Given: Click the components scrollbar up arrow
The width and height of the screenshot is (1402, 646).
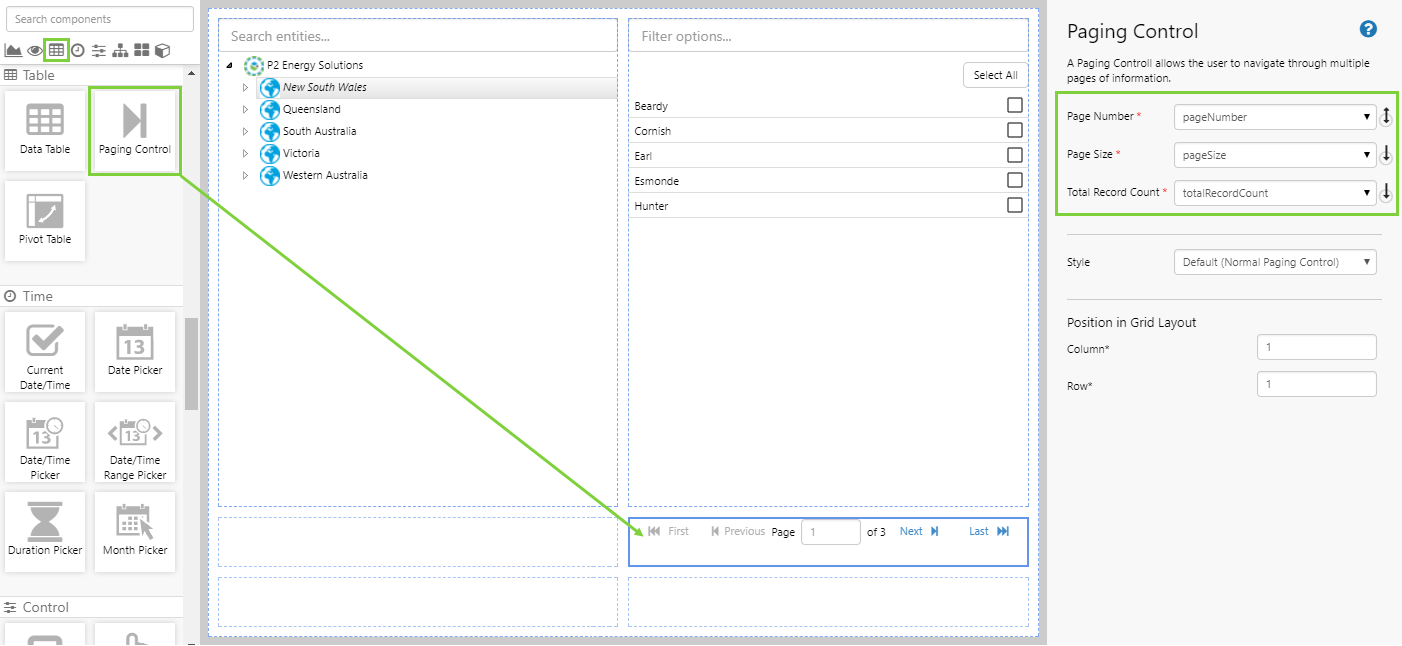Looking at the screenshot, I should pyautogui.click(x=192, y=72).
